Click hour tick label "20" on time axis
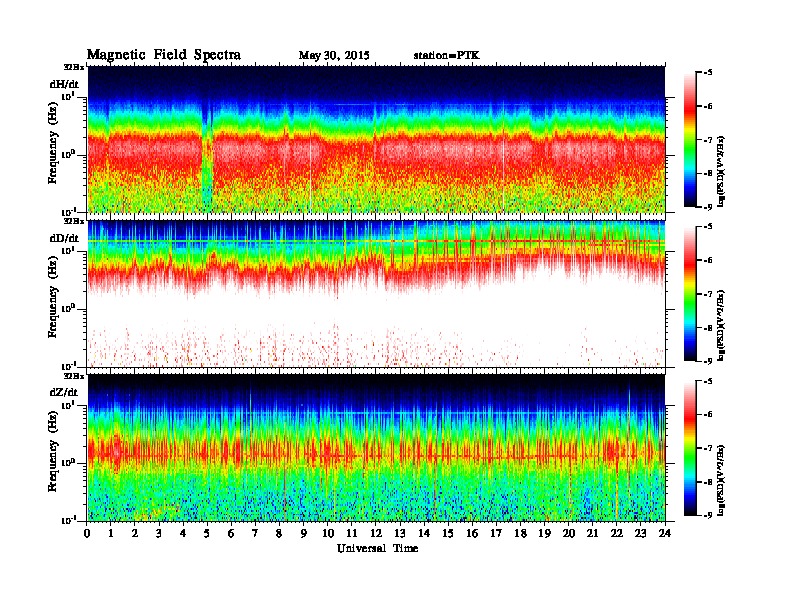 point(568,534)
